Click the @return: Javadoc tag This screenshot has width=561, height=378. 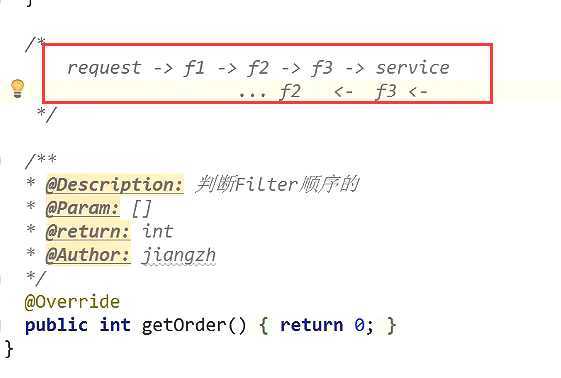88,231
